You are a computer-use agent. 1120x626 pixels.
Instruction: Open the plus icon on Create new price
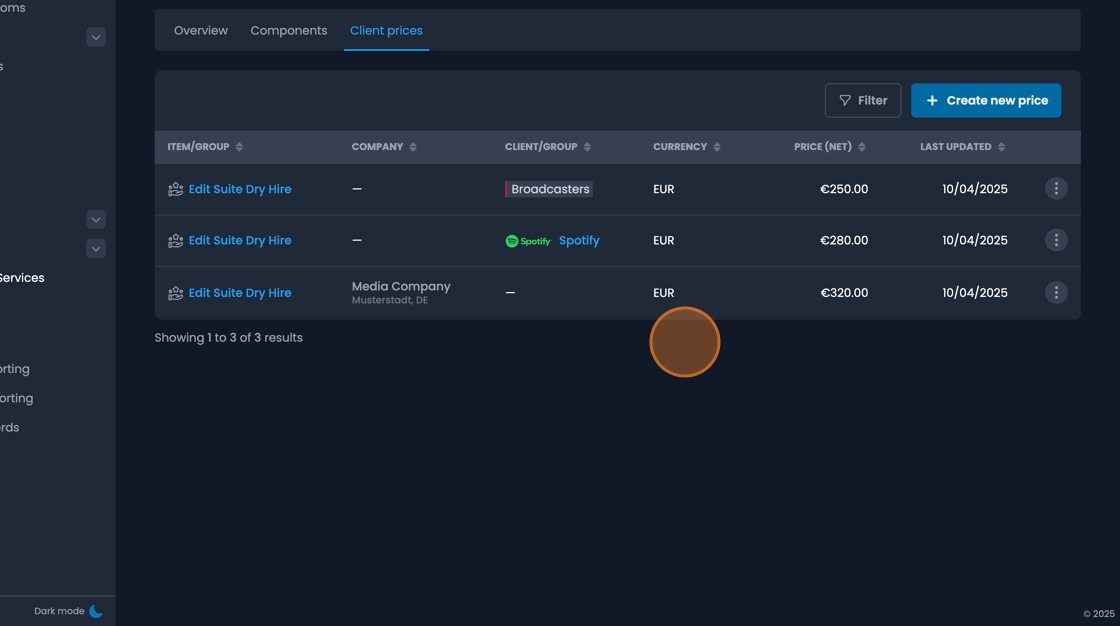(931, 100)
